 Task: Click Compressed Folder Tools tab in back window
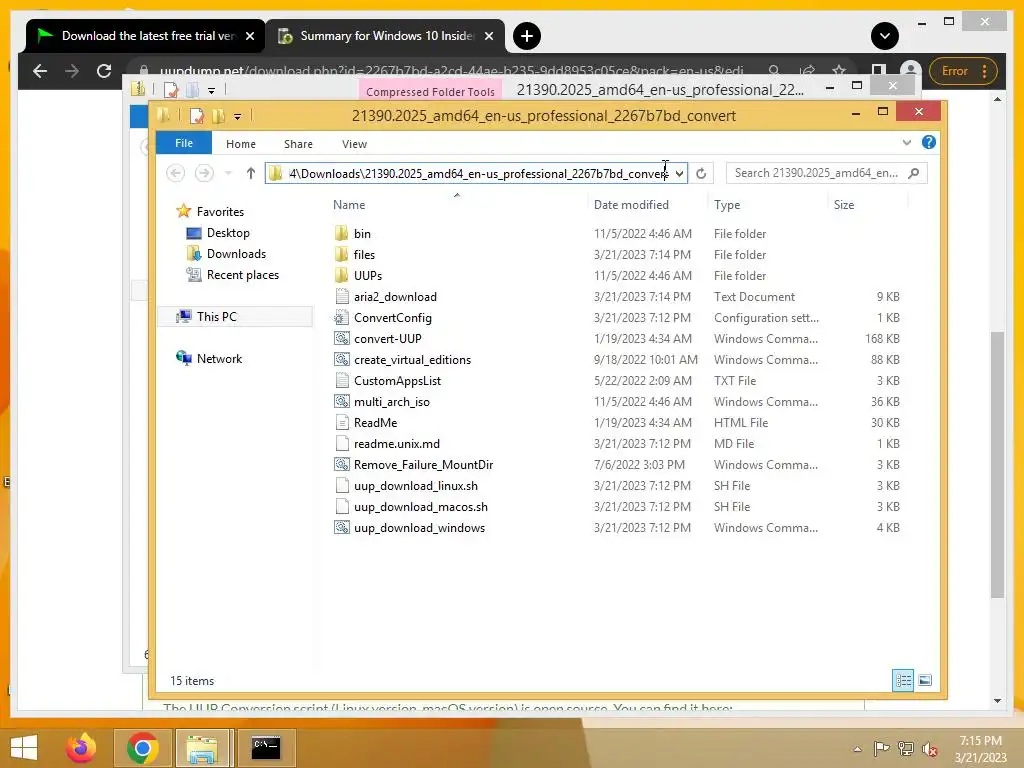(430, 91)
